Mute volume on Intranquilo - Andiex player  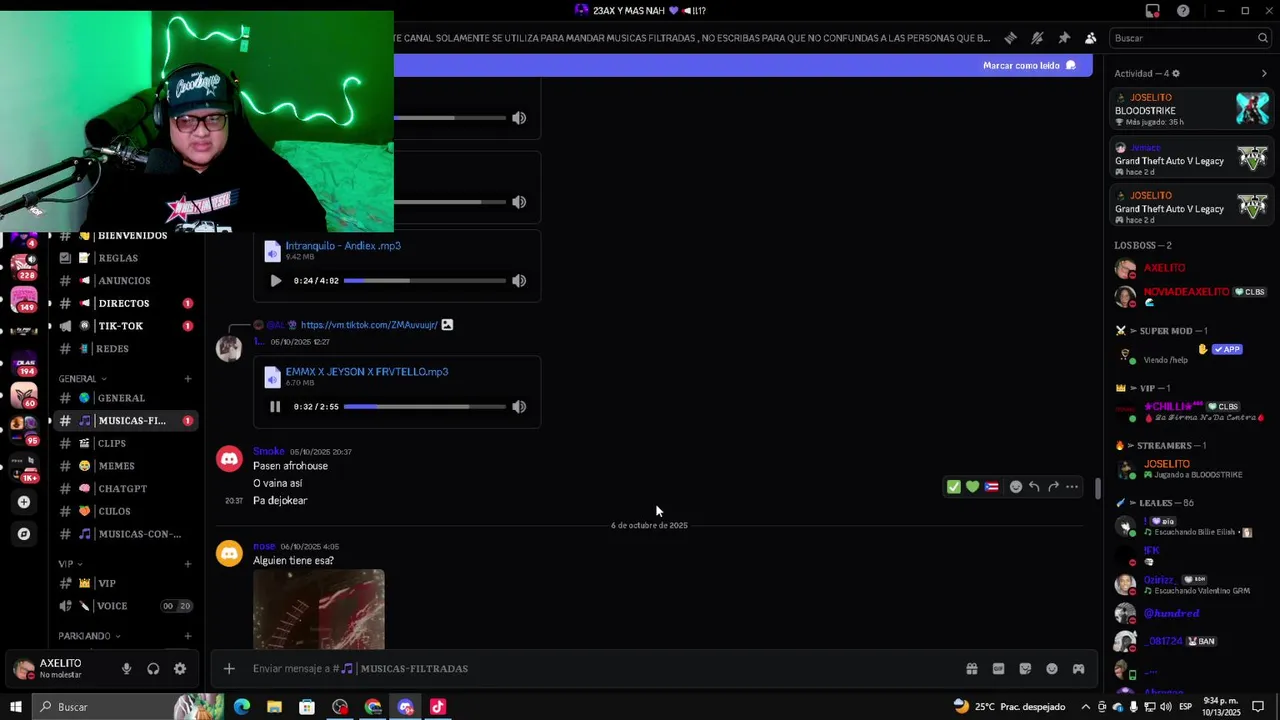click(519, 281)
